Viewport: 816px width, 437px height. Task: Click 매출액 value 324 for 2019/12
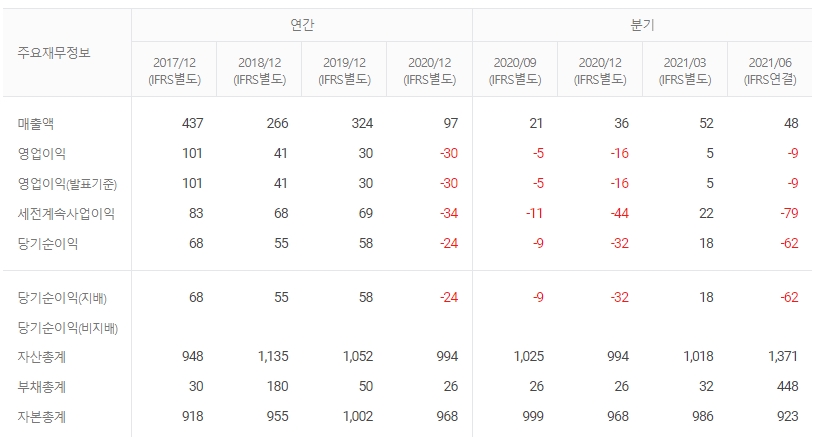362,123
